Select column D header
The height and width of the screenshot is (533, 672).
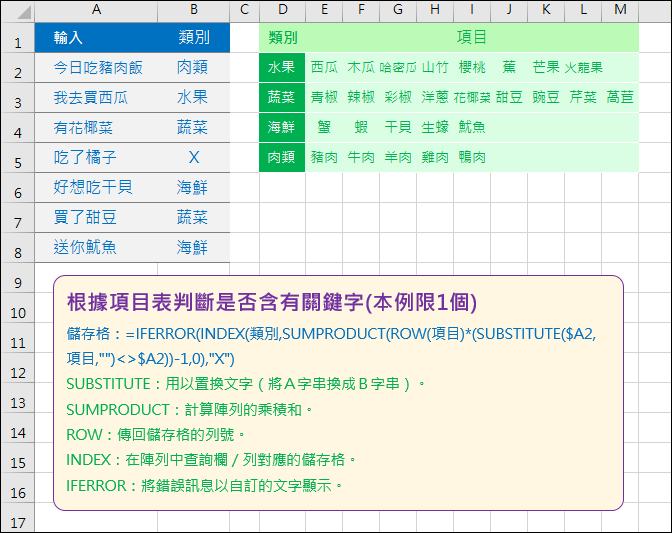(282, 10)
